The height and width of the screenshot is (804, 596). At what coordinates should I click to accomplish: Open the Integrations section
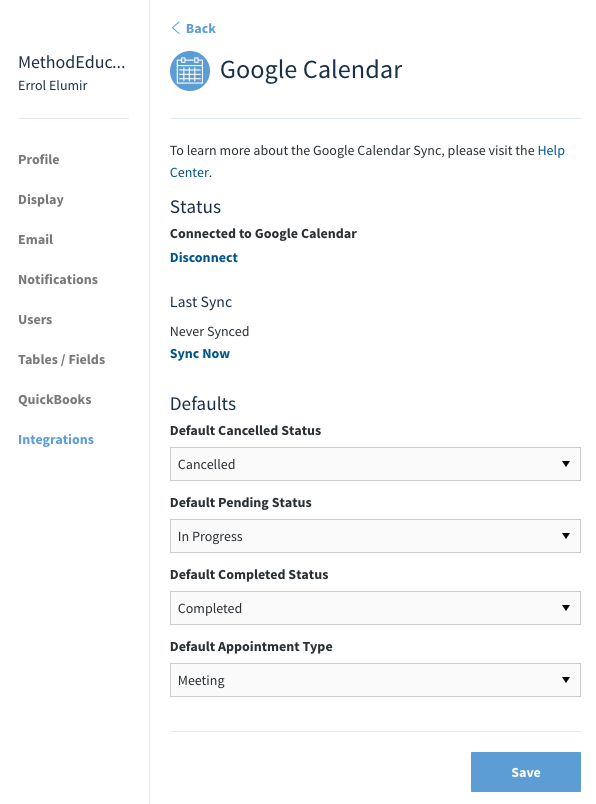[56, 439]
